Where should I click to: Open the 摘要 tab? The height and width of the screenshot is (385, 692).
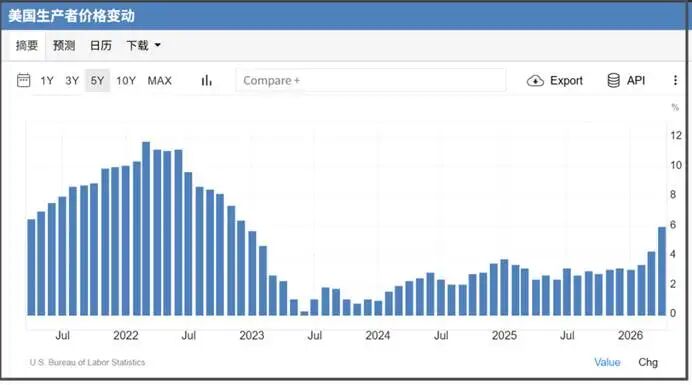[x=26, y=45]
